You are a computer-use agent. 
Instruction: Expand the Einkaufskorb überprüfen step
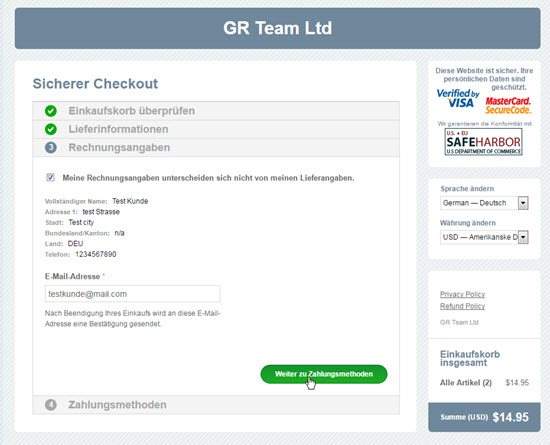[216, 111]
